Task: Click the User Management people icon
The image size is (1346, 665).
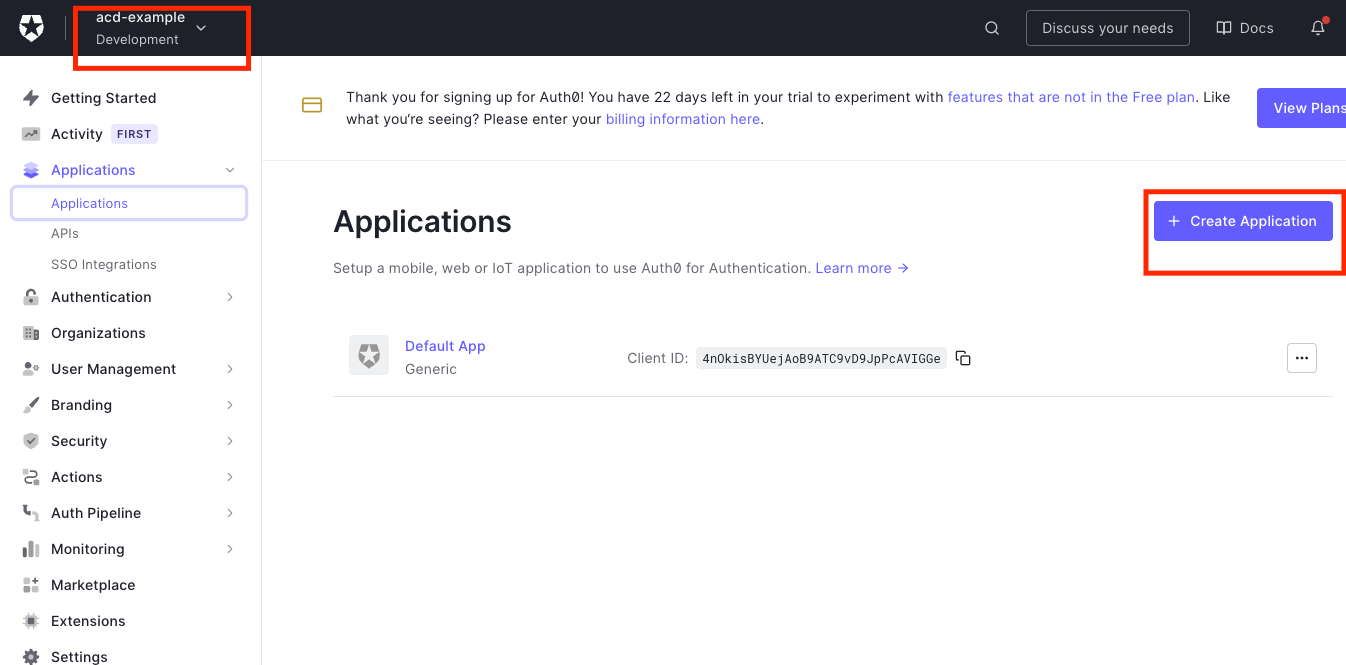Action: click(x=31, y=369)
